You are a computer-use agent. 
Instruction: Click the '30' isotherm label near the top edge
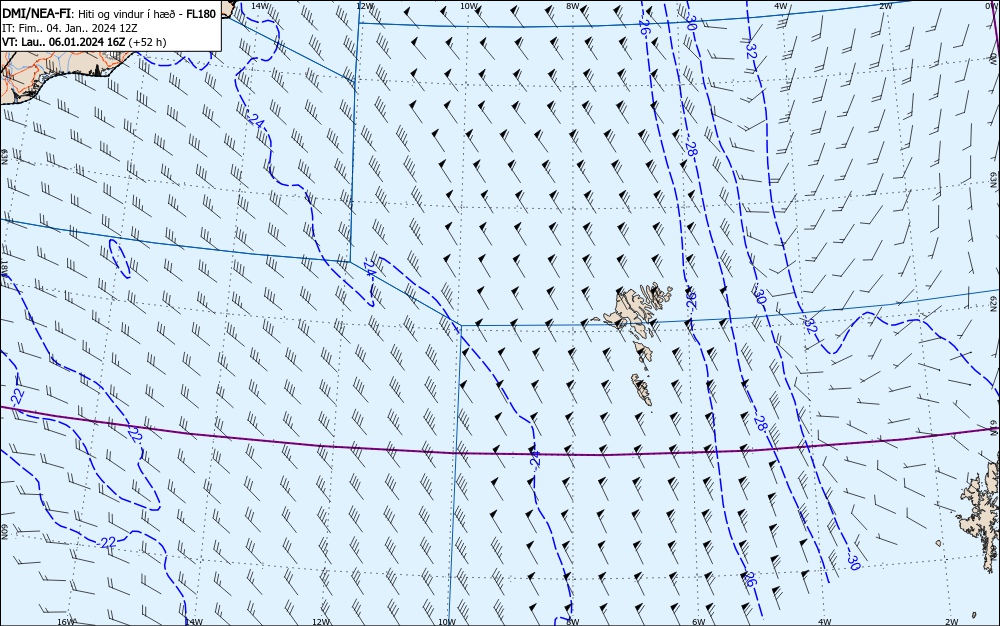tap(691, 23)
